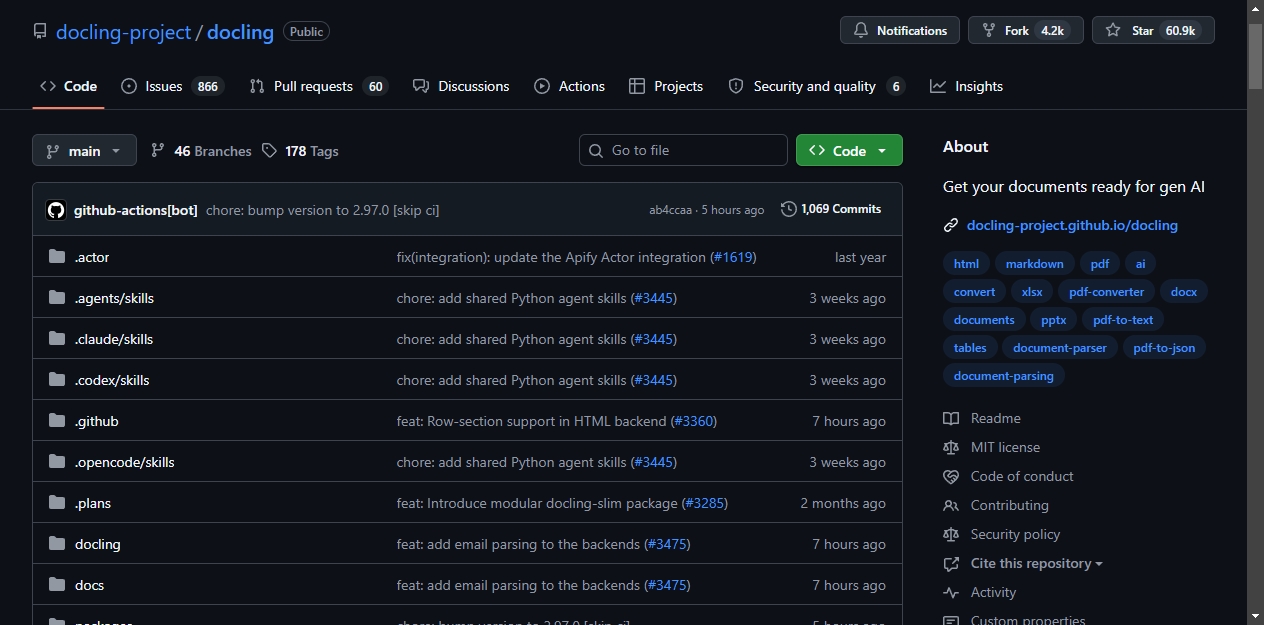Viewport: 1264px width, 625px height.
Task: Click the .opencode/skills folder icon
Action: [x=57, y=462]
